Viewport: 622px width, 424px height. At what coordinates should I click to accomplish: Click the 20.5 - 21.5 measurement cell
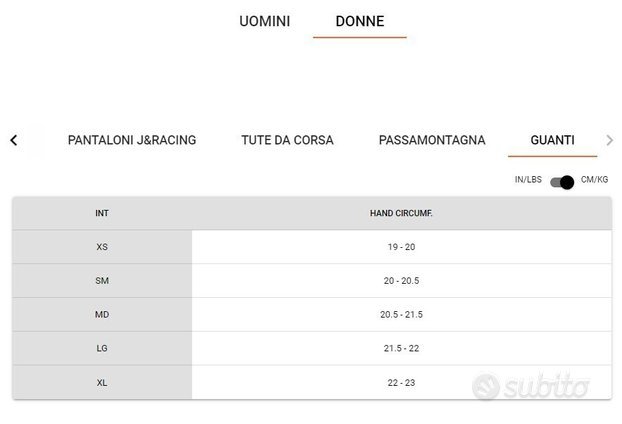[401, 315]
